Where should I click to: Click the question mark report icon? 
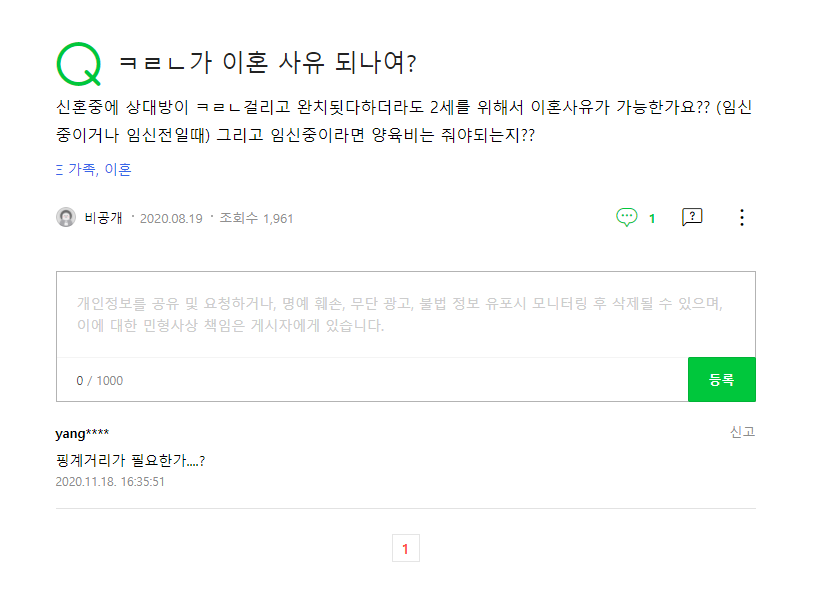[x=691, y=217]
